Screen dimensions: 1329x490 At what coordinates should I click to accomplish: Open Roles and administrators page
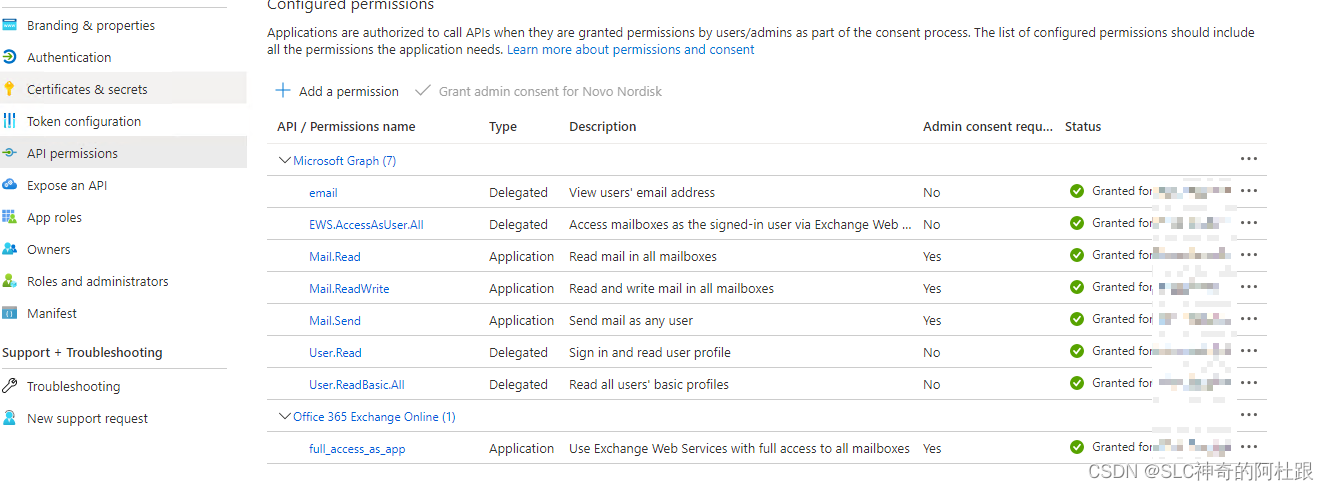[98, 281]
